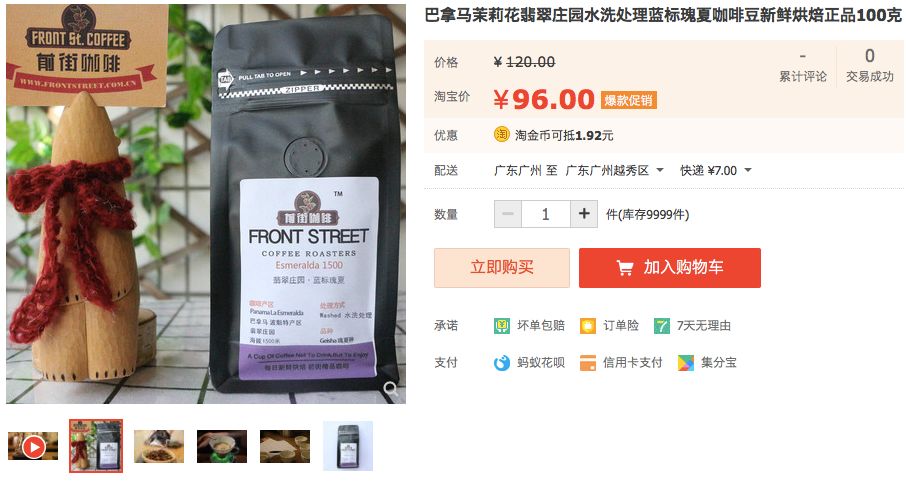Click the 坏单包赔 guarantee icon
Viewport: 906px width, 482px height.
(x=502, y=326)
